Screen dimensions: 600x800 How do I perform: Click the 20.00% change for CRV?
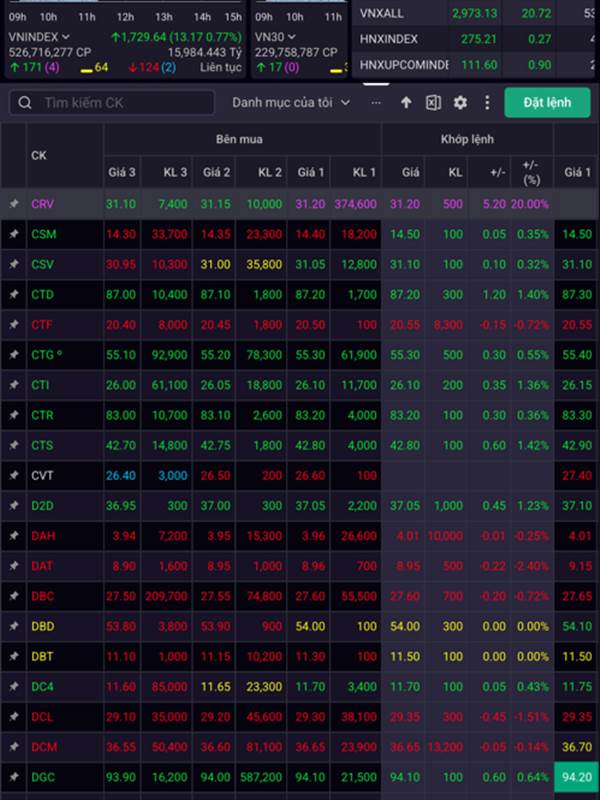tap(532, 204)
